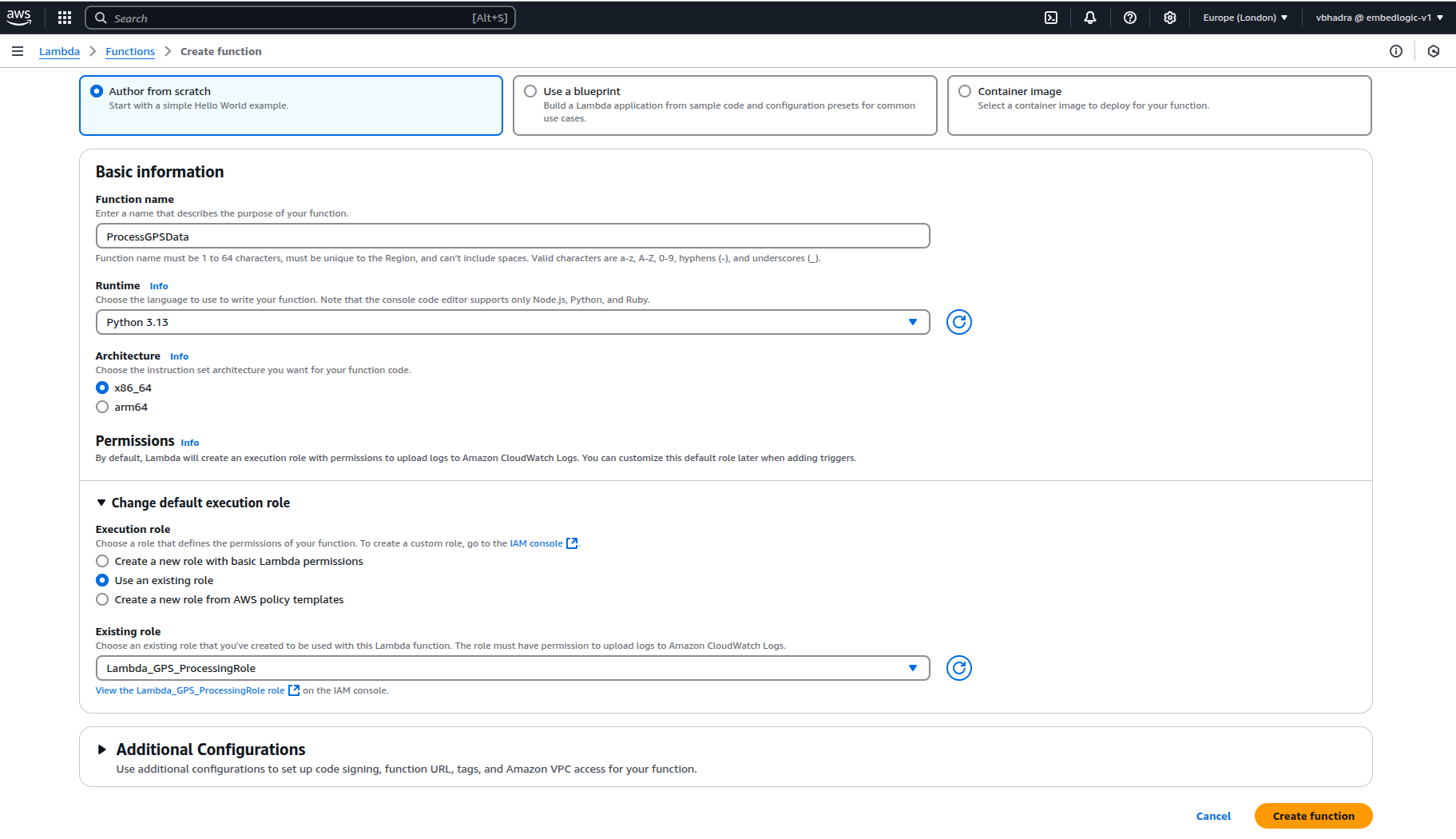Click the AWS logo home icon

coord(19,18)
